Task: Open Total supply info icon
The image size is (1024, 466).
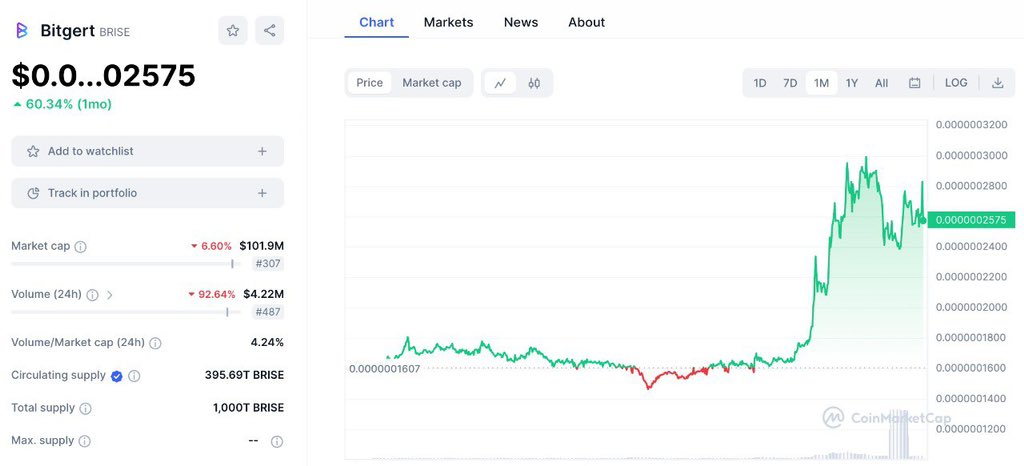Action: [86, 409]
